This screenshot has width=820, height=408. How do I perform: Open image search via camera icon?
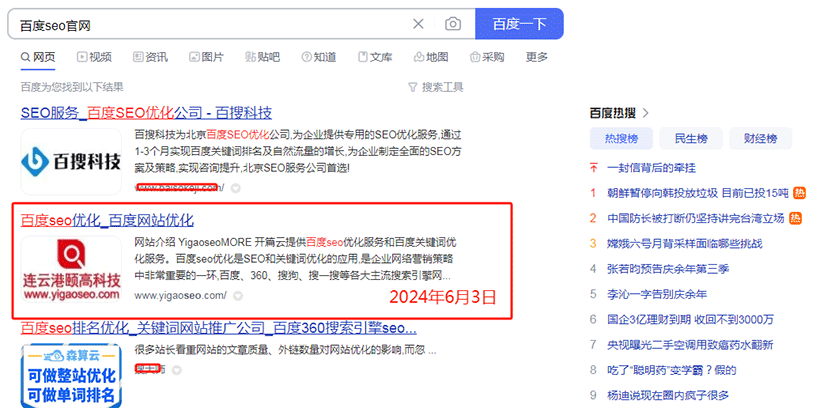point(453,24)
